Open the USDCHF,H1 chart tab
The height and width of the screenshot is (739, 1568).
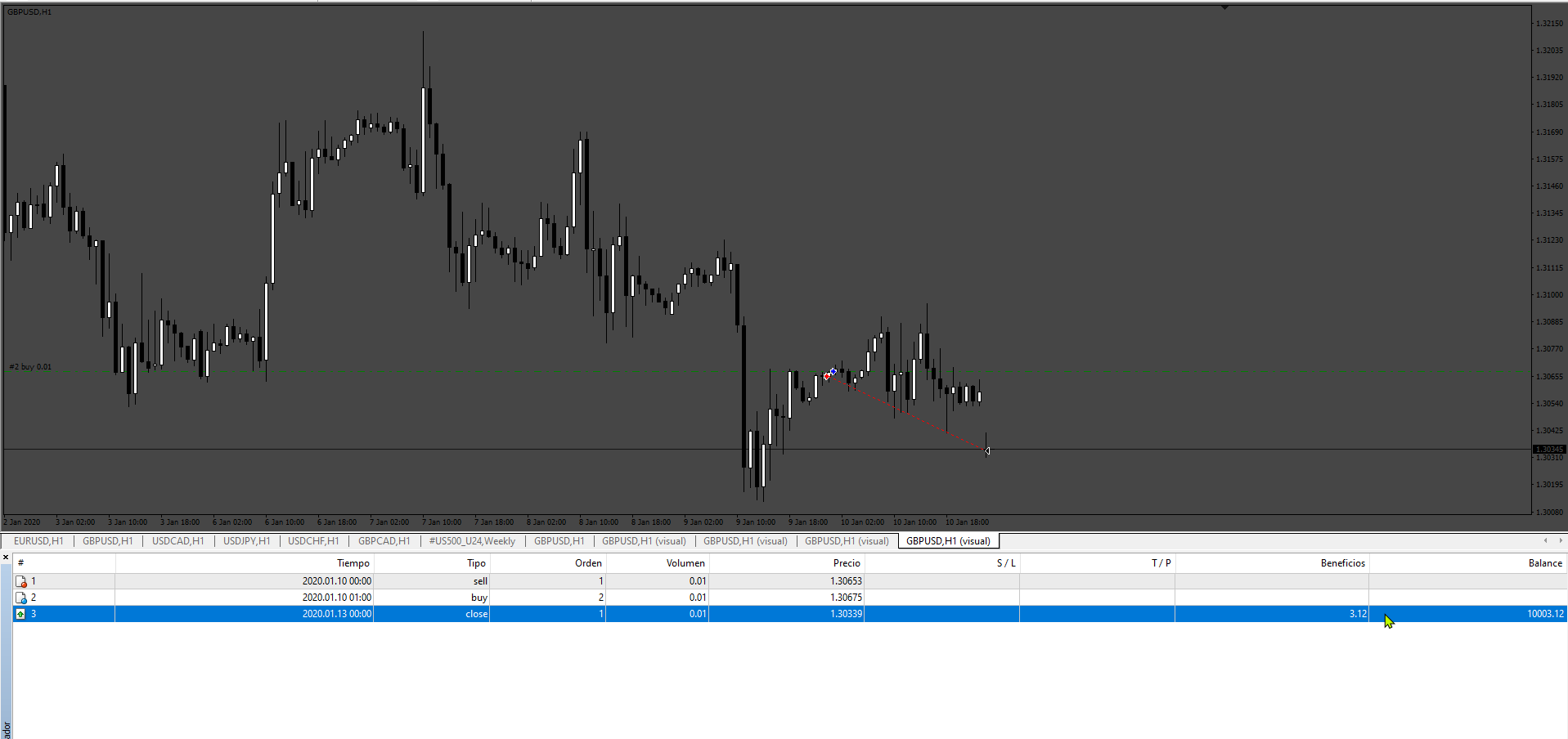click(x=313, y=541)
